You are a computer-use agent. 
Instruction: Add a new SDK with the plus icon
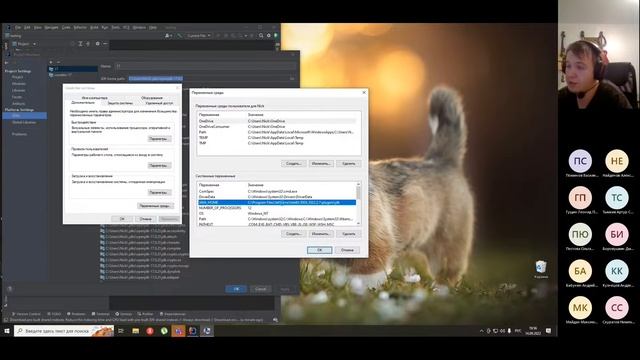point(51,62)
